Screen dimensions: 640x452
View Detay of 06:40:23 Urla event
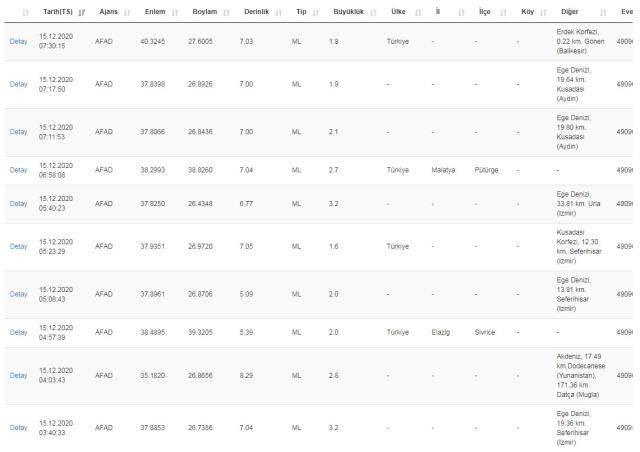pyautogui.click(x=18, y=203)
